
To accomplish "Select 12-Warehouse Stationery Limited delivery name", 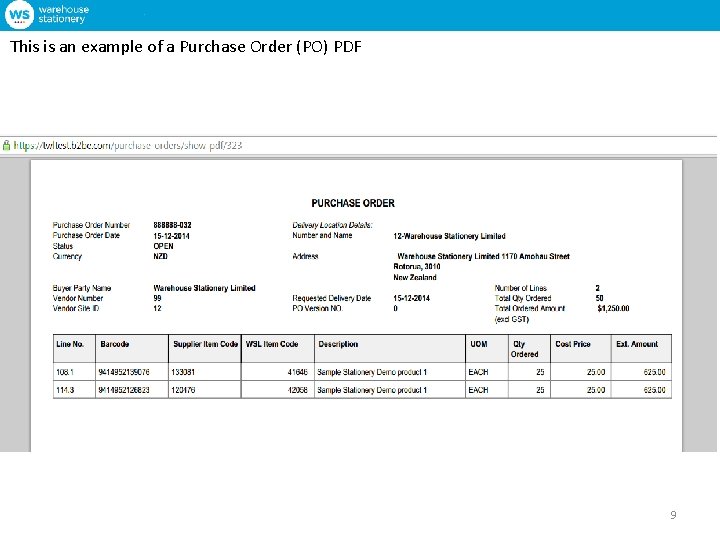I will (449, 236).
